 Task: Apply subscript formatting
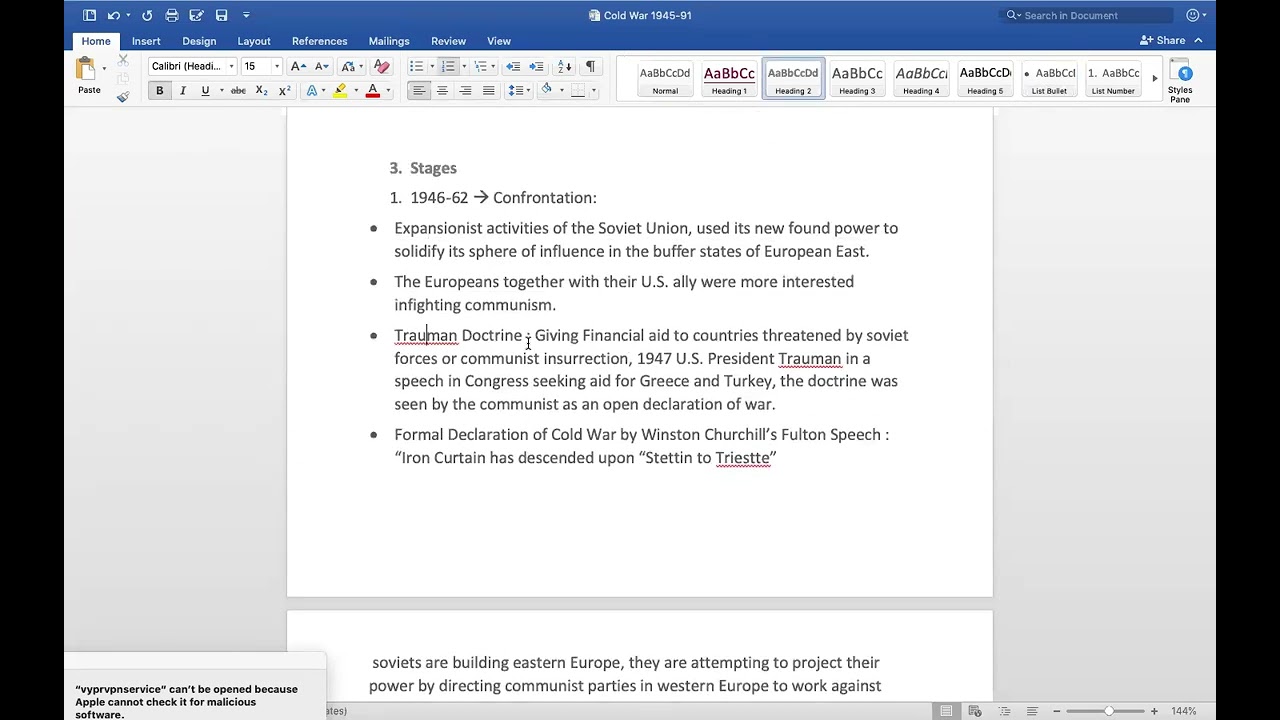pos(261,91)
